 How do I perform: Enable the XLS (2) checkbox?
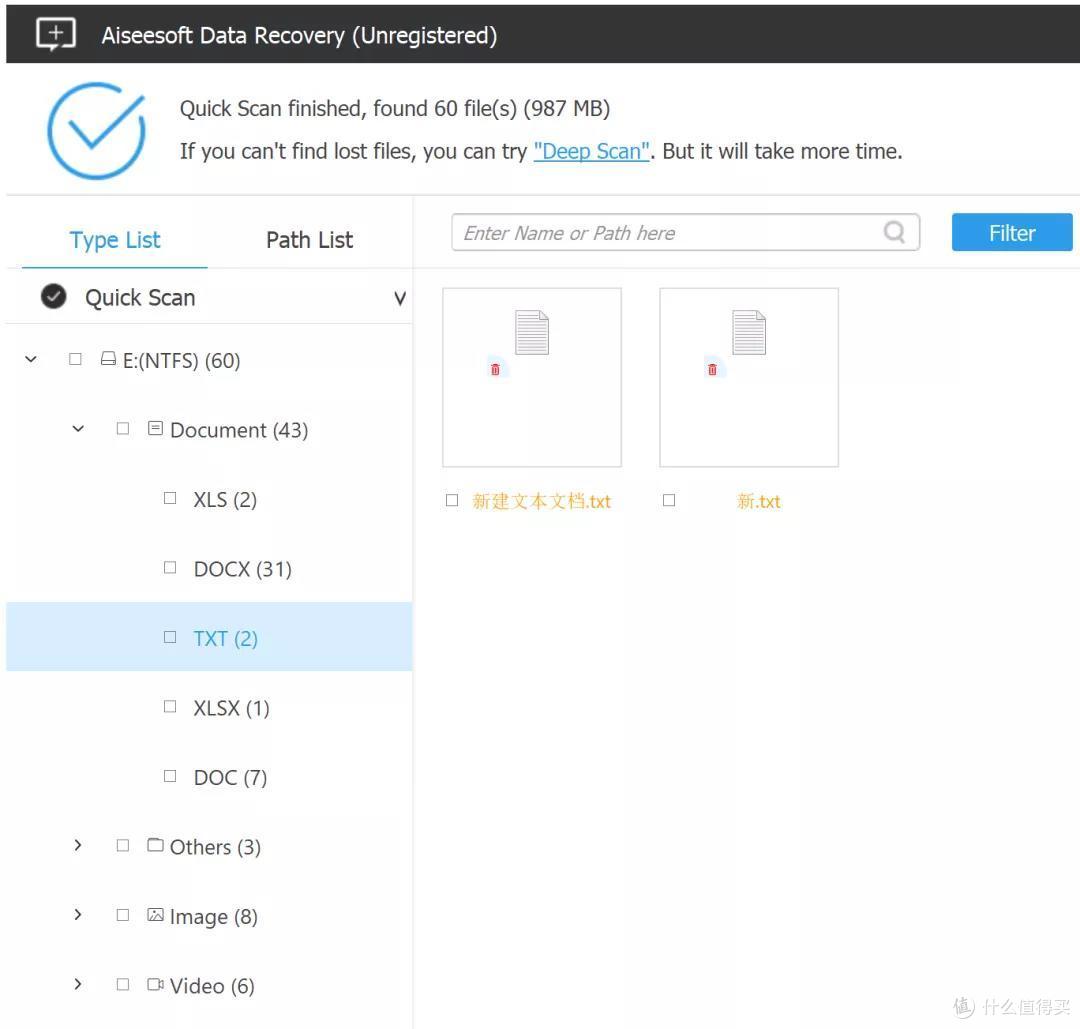coord(169,498)
